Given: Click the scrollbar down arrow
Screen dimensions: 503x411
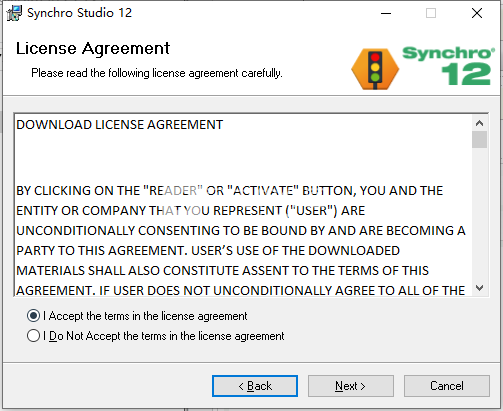Looking at the screenshot, I should pyautogui.click(x=479, y=288).
